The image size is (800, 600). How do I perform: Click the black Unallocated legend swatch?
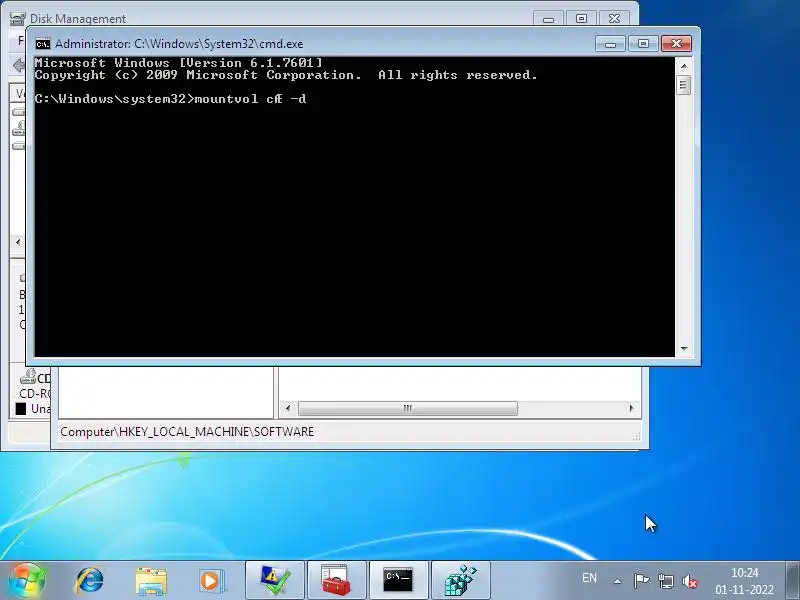click(x=21, y=409)
